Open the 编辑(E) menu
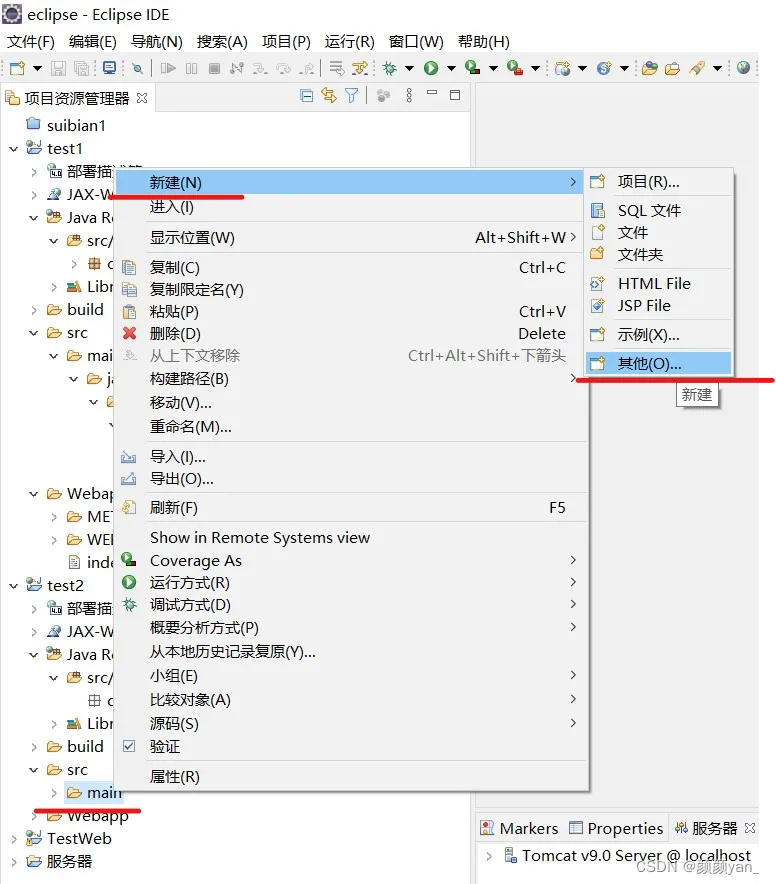The width and height of the screenshot is (776, 884). 92,42
